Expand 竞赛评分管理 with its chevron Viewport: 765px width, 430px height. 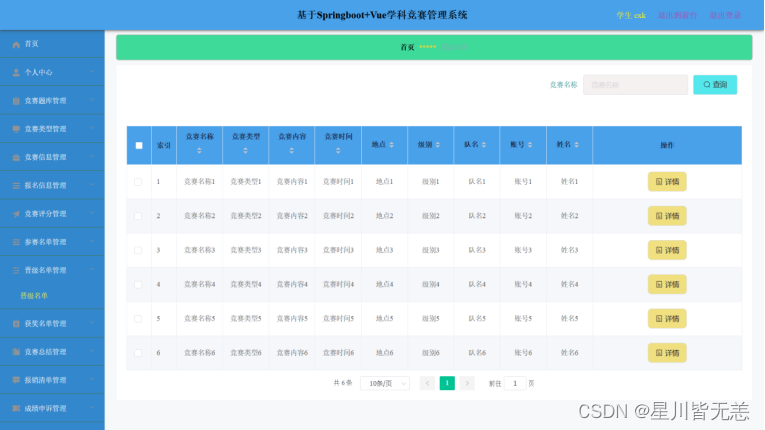92,213
